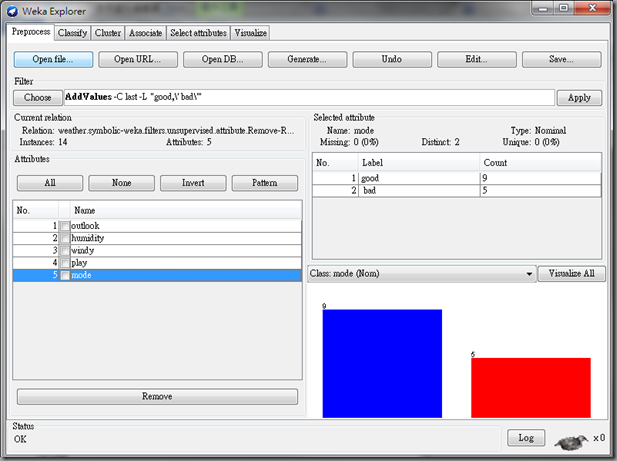
Task: Minimize the Weka Explorer window
Action: (543, 8)
